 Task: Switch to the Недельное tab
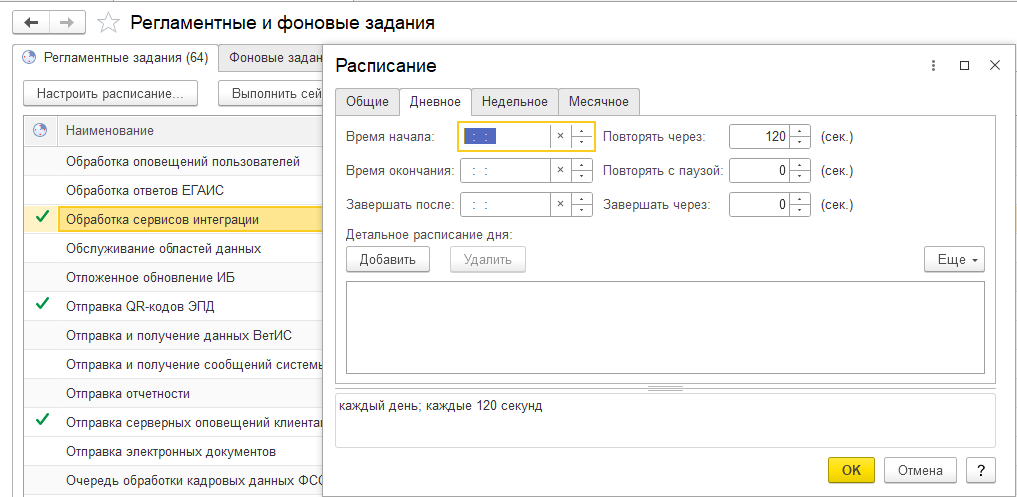[514, 101]
